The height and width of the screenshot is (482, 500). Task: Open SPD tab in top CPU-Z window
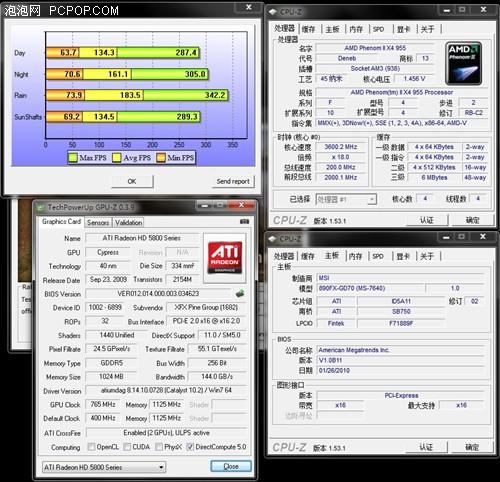point(378,29)
